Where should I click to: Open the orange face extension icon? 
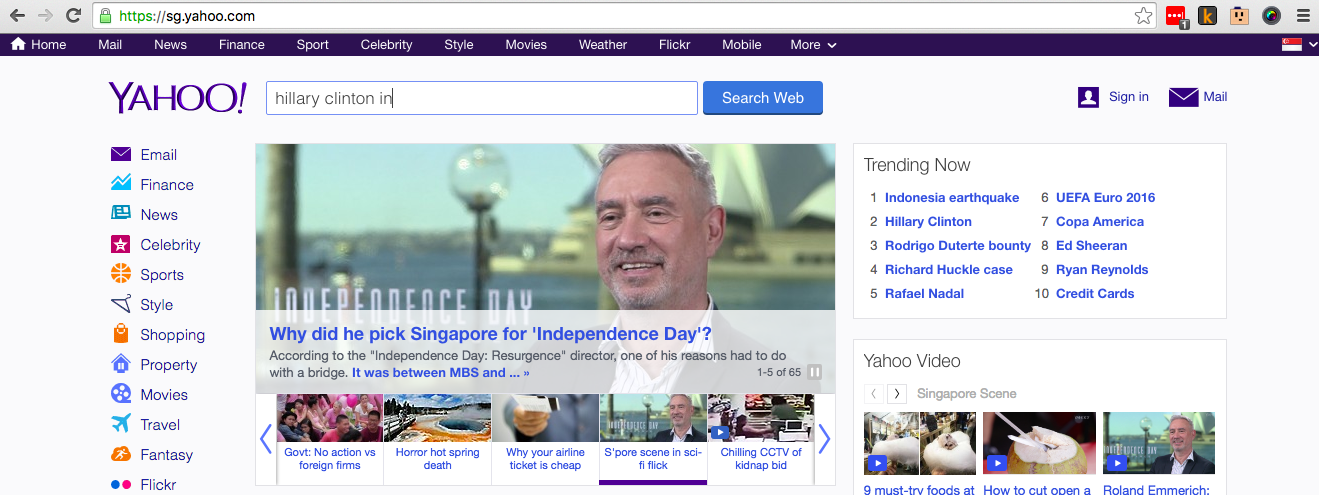click(x=1239, y=16)
